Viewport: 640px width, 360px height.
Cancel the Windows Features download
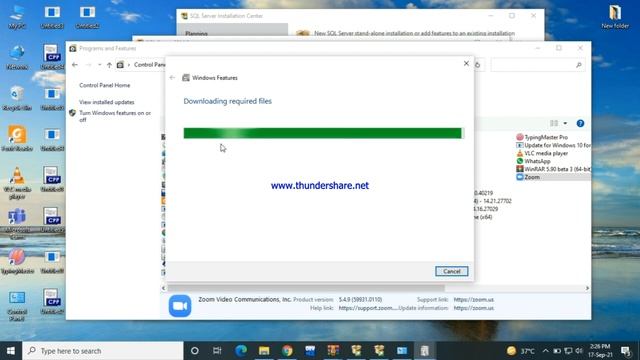coord(451,271)
